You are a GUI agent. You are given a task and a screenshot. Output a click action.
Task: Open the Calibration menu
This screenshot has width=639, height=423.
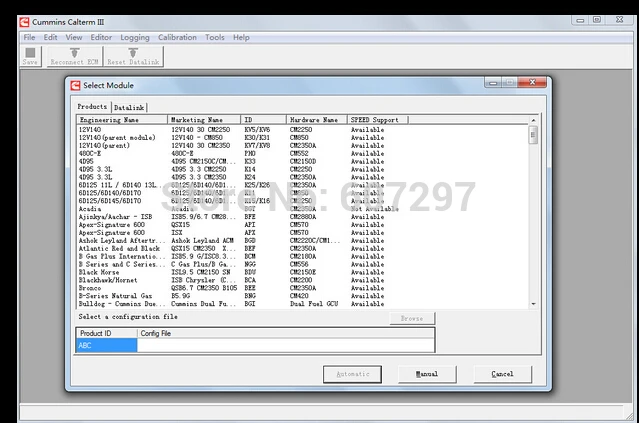pos(177,37)
